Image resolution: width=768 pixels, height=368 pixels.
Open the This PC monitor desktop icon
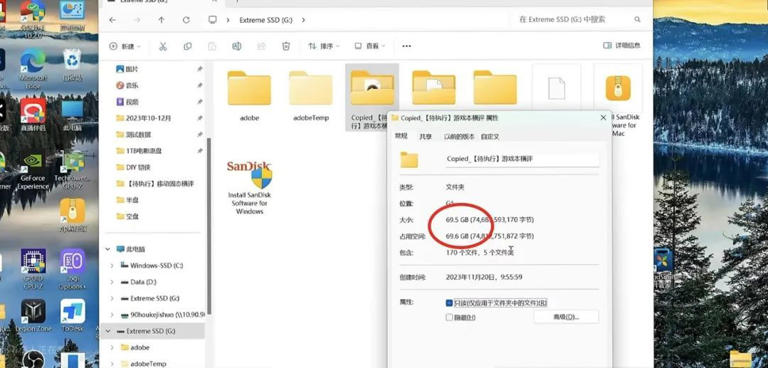tap(72, 115)
